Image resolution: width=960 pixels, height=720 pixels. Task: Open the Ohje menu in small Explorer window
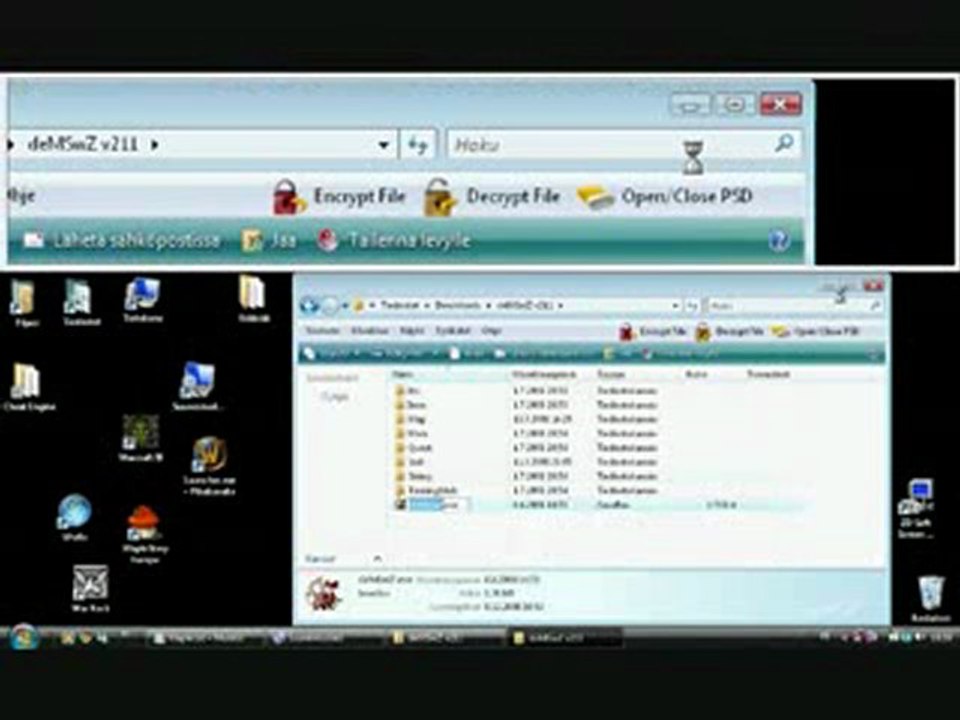[x=491, y=331]
